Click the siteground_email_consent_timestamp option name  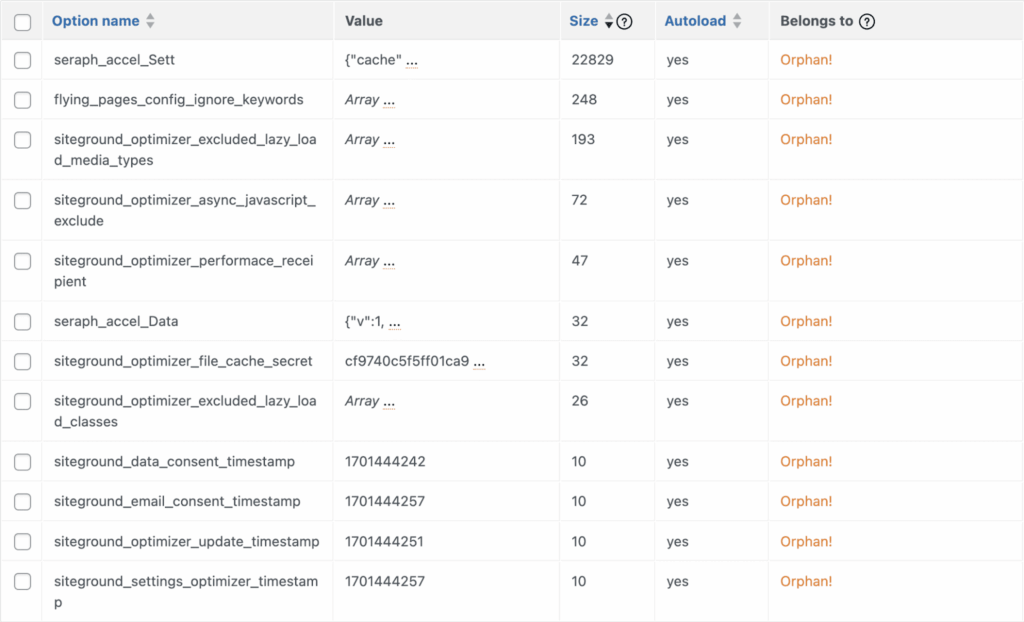tap(177, 501)
